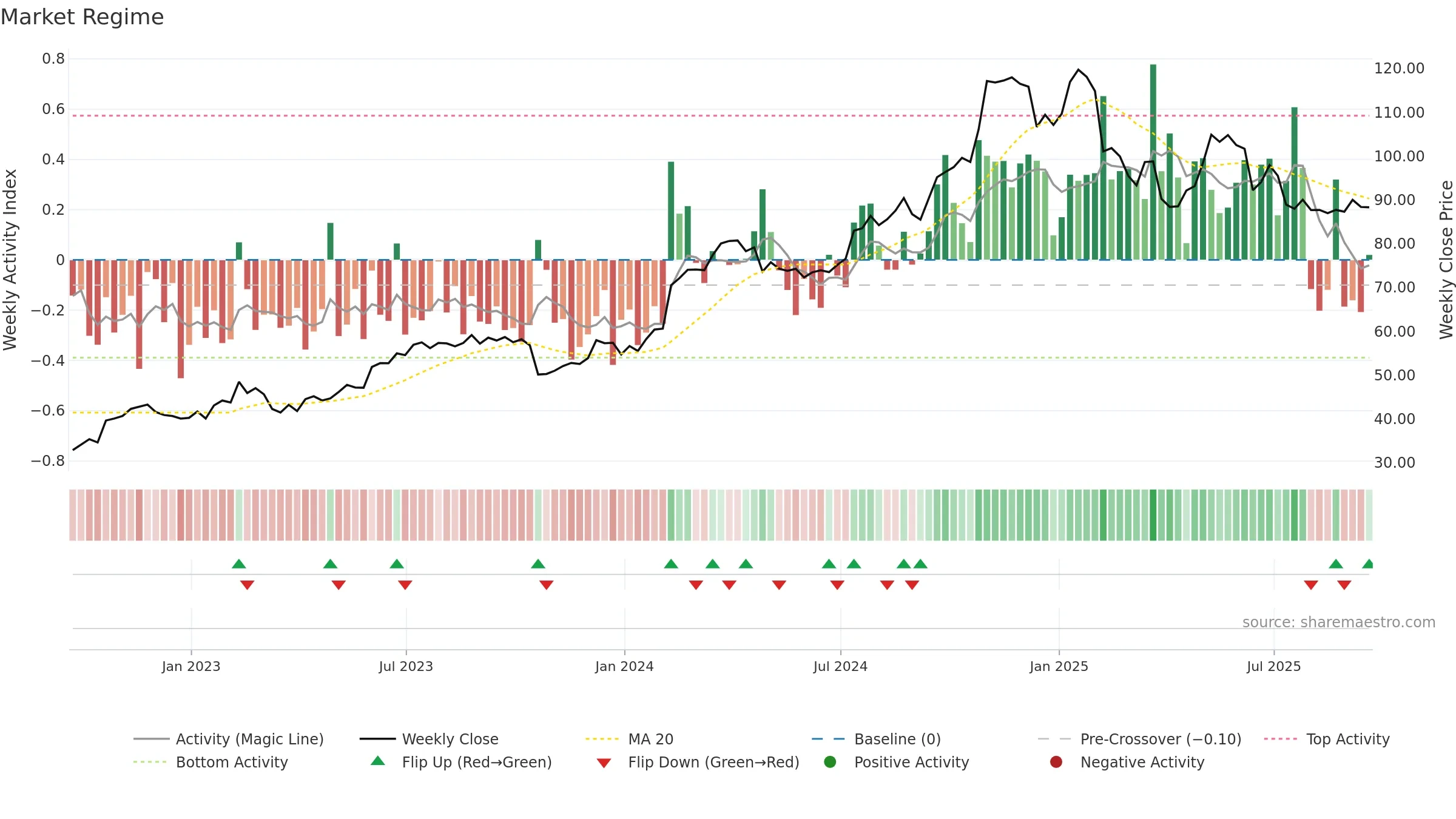Select the last flip-up marker at chart's right edge
Screen dimensions: 1456x819
(1367, 564)
